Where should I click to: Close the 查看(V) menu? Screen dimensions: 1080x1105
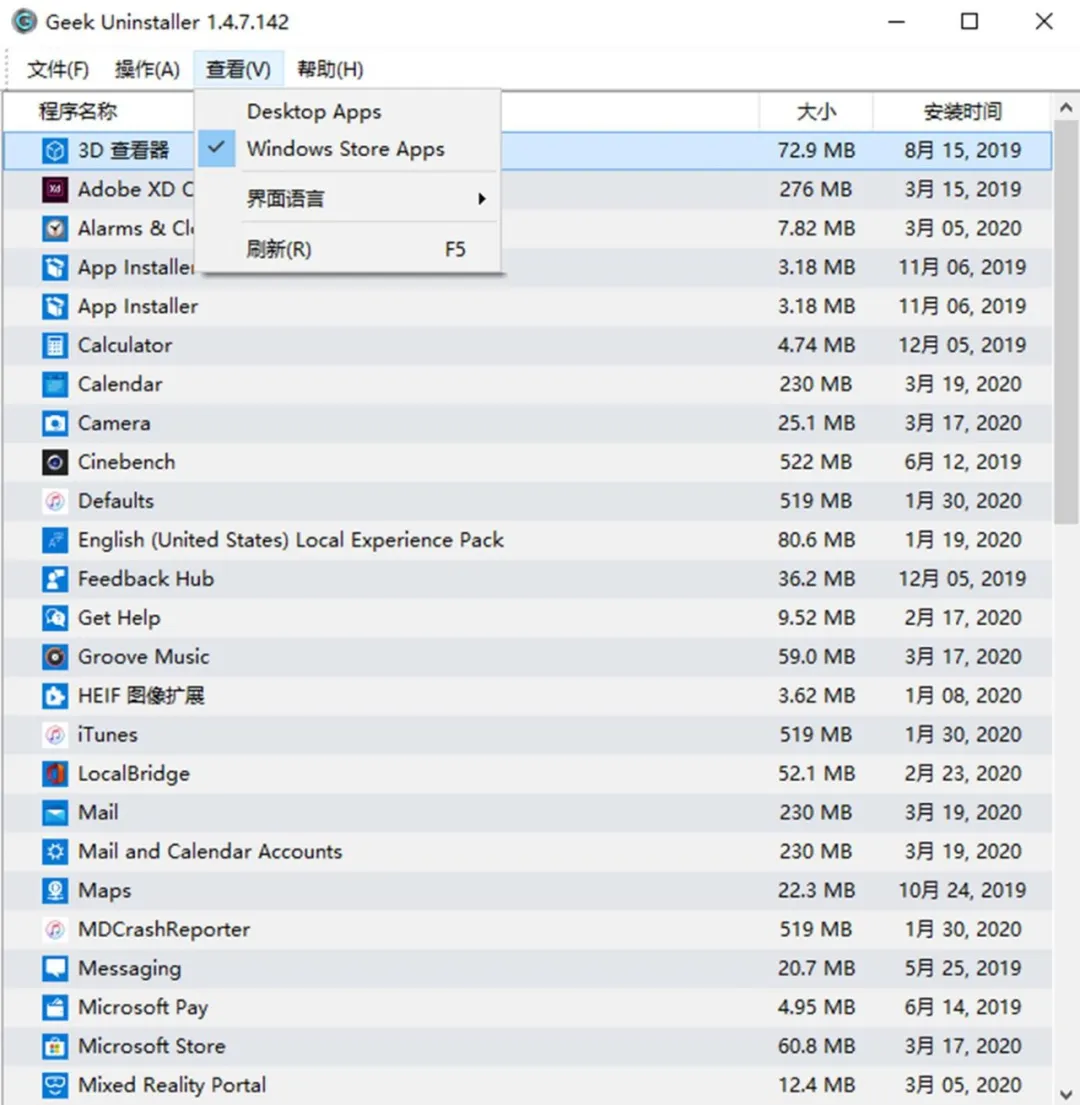tap(238, 69)
